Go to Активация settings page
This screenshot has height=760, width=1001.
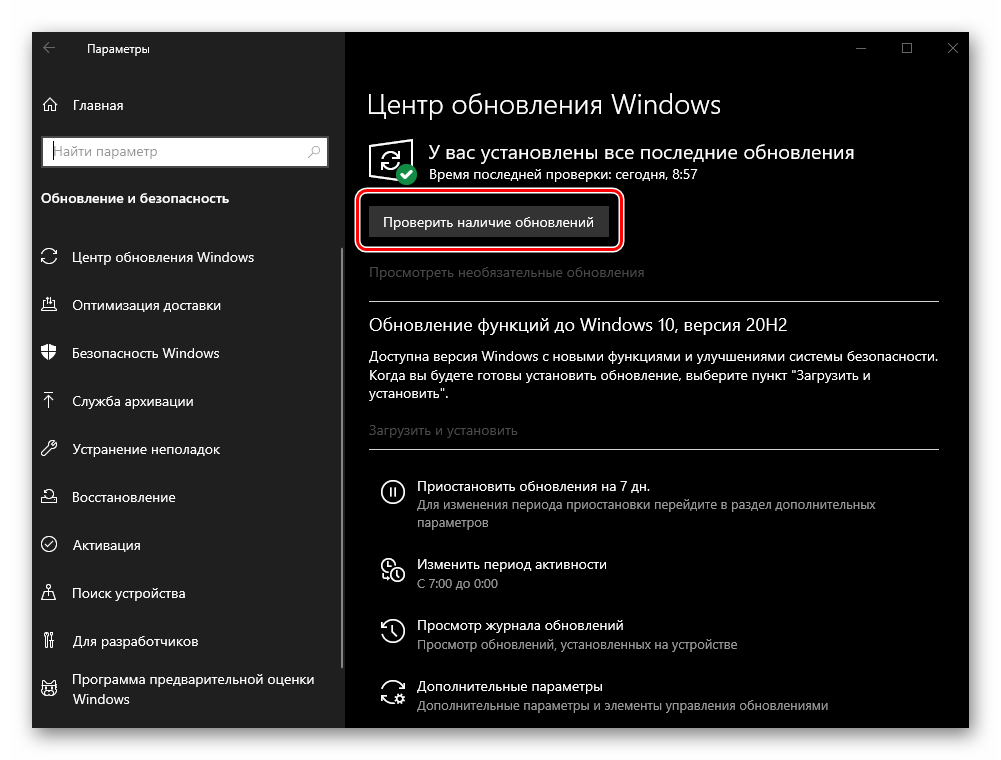pyautogui.click(x=106, y=545)
